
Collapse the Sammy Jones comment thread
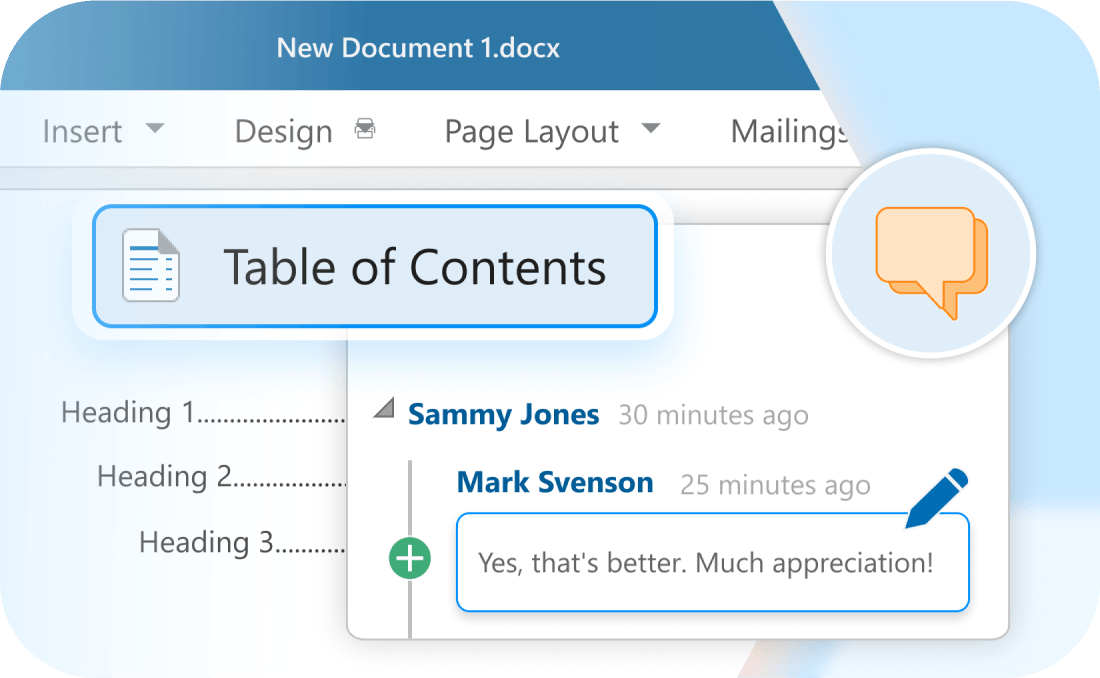click(383, 410)
